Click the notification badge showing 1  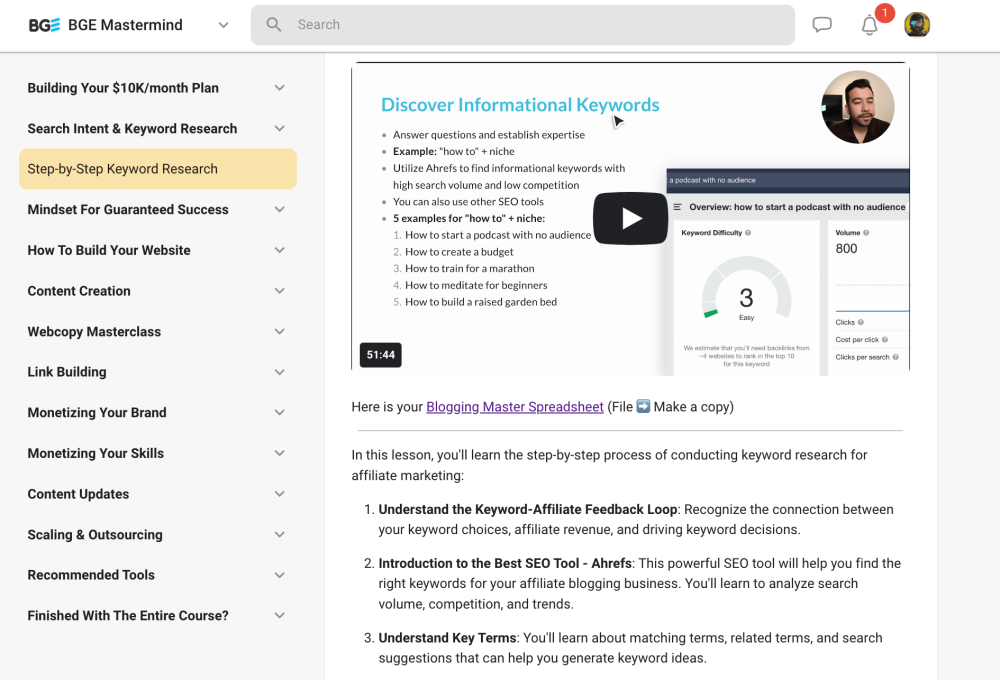(883, 14)
